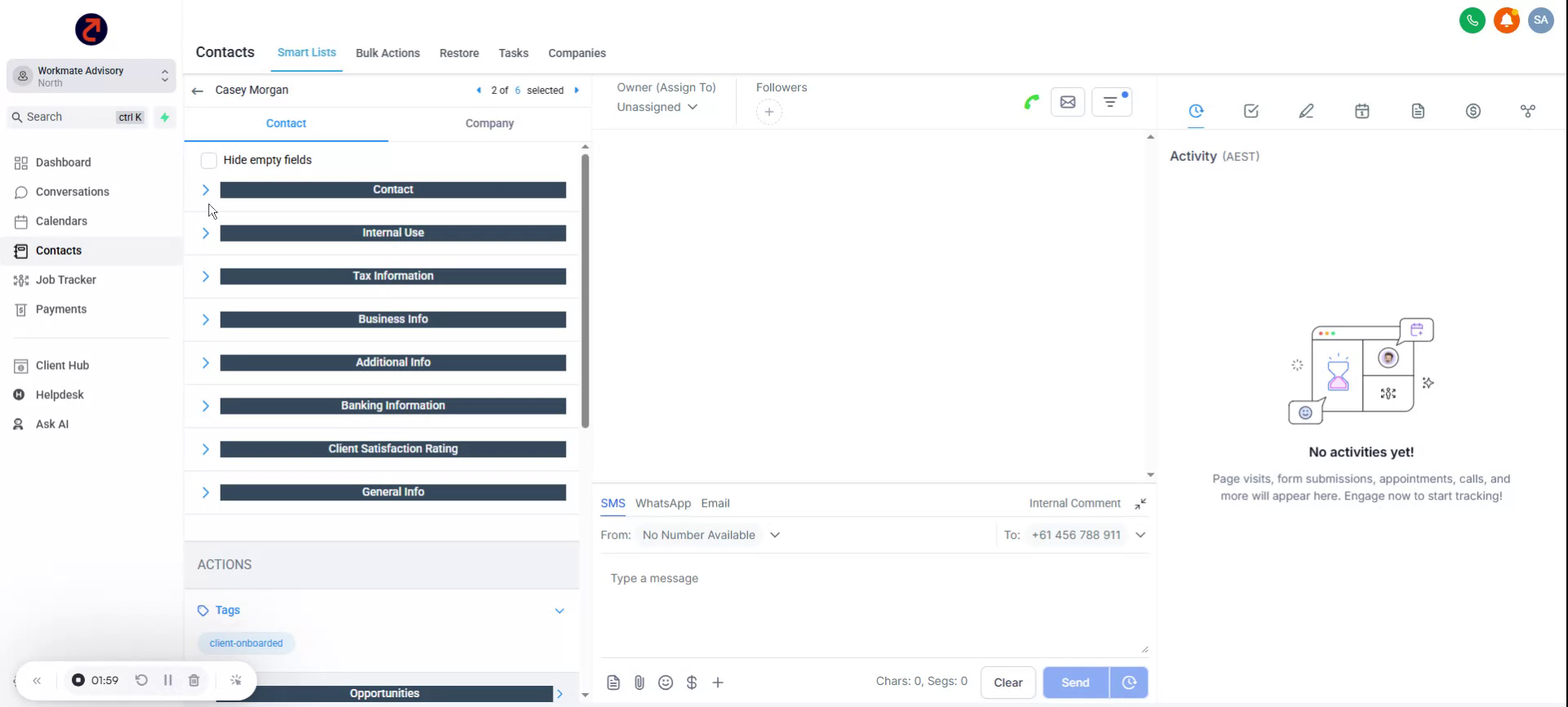The height and width of the screenshot is (707, 1568).
Task: Select the Email message tab
Action: pos(715,504)
